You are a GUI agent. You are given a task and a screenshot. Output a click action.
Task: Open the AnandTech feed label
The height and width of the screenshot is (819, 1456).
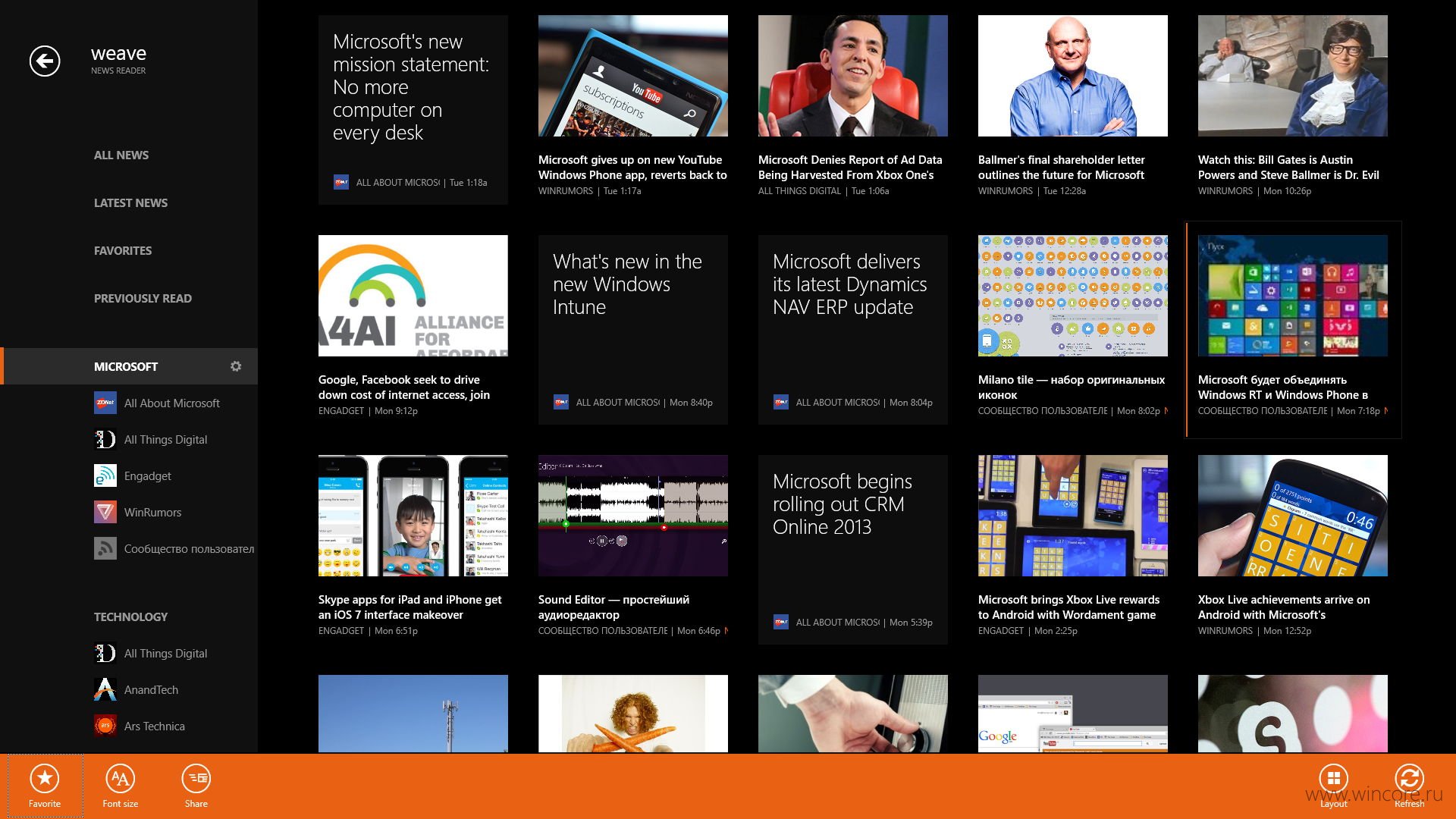151,689
